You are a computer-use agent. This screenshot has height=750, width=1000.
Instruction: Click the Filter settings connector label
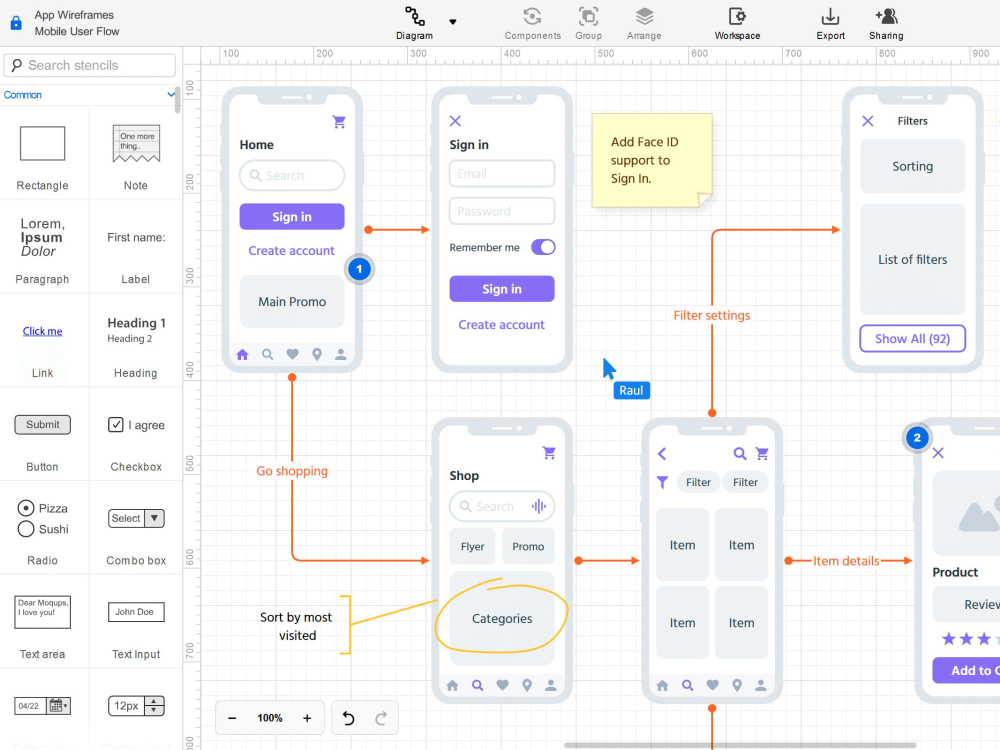pyautogui.click(x=712, y=315)
